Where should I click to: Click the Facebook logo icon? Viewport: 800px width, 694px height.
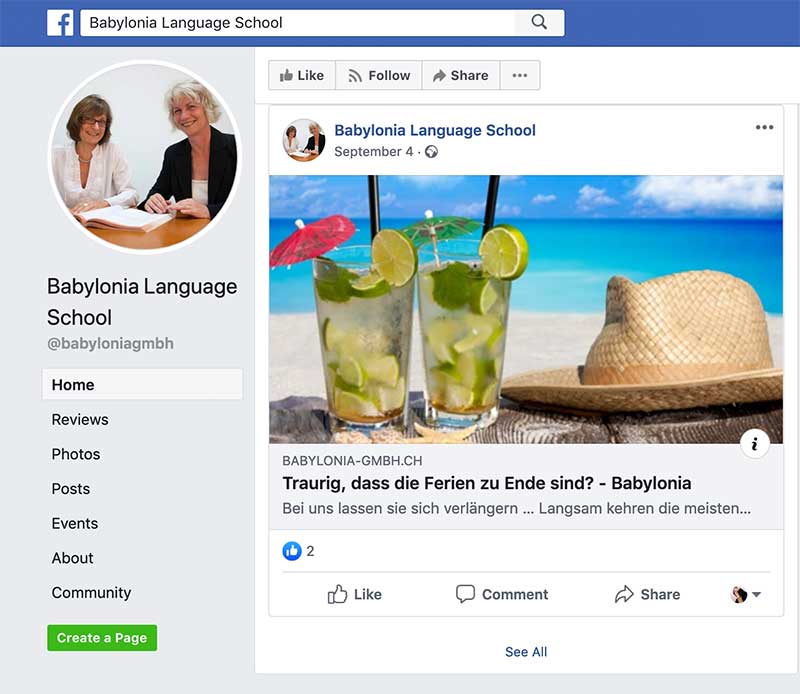[x=61, y=23]
